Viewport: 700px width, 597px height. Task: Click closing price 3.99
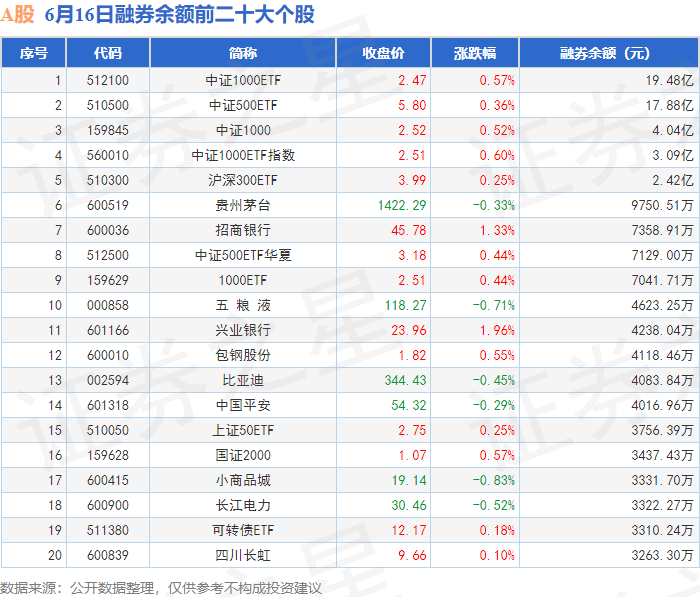click(x=412, y=180)
